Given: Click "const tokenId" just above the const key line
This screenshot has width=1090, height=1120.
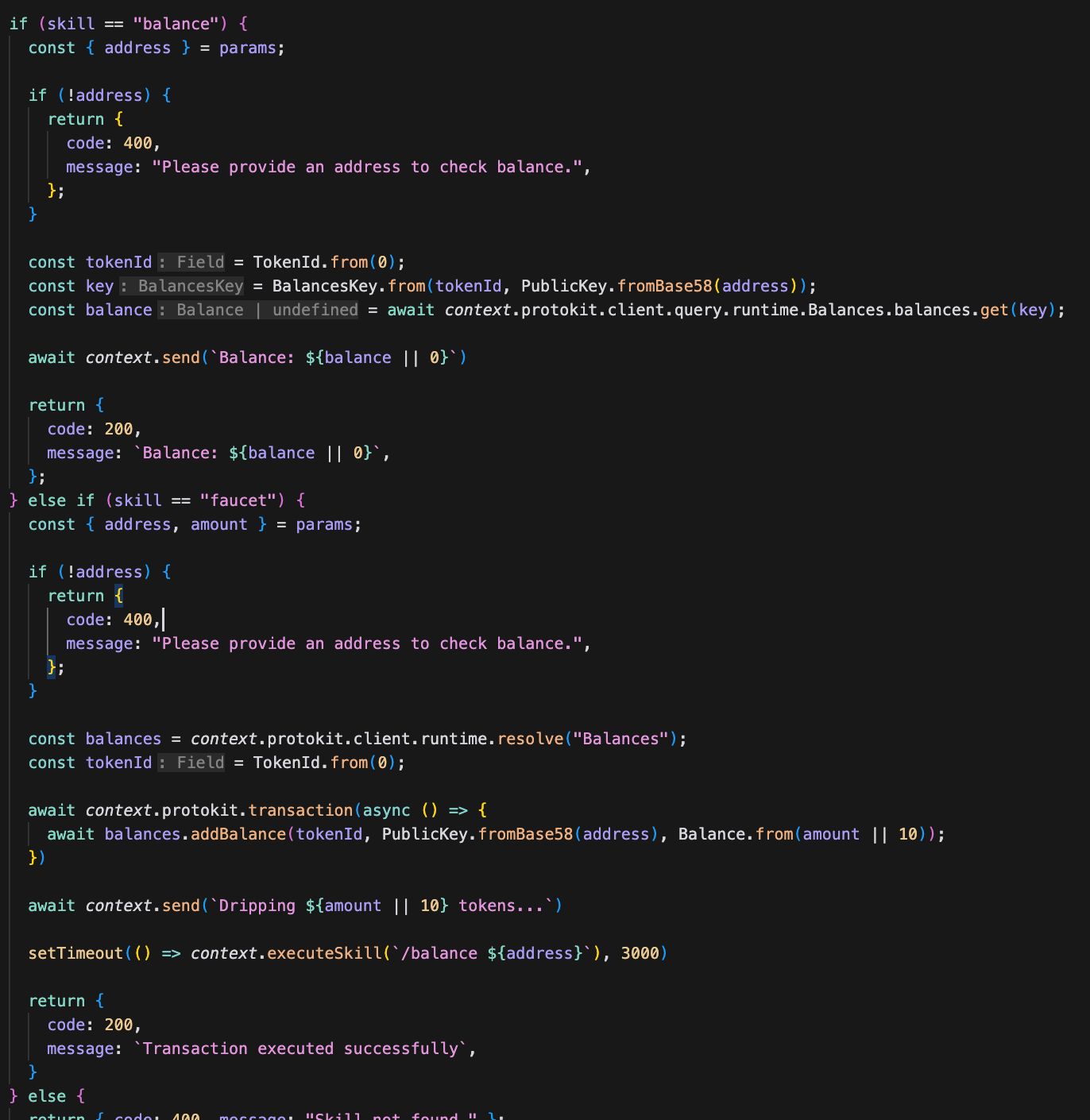Looking at the screenshot, I should pyautogui.click(x=90, y=262).
